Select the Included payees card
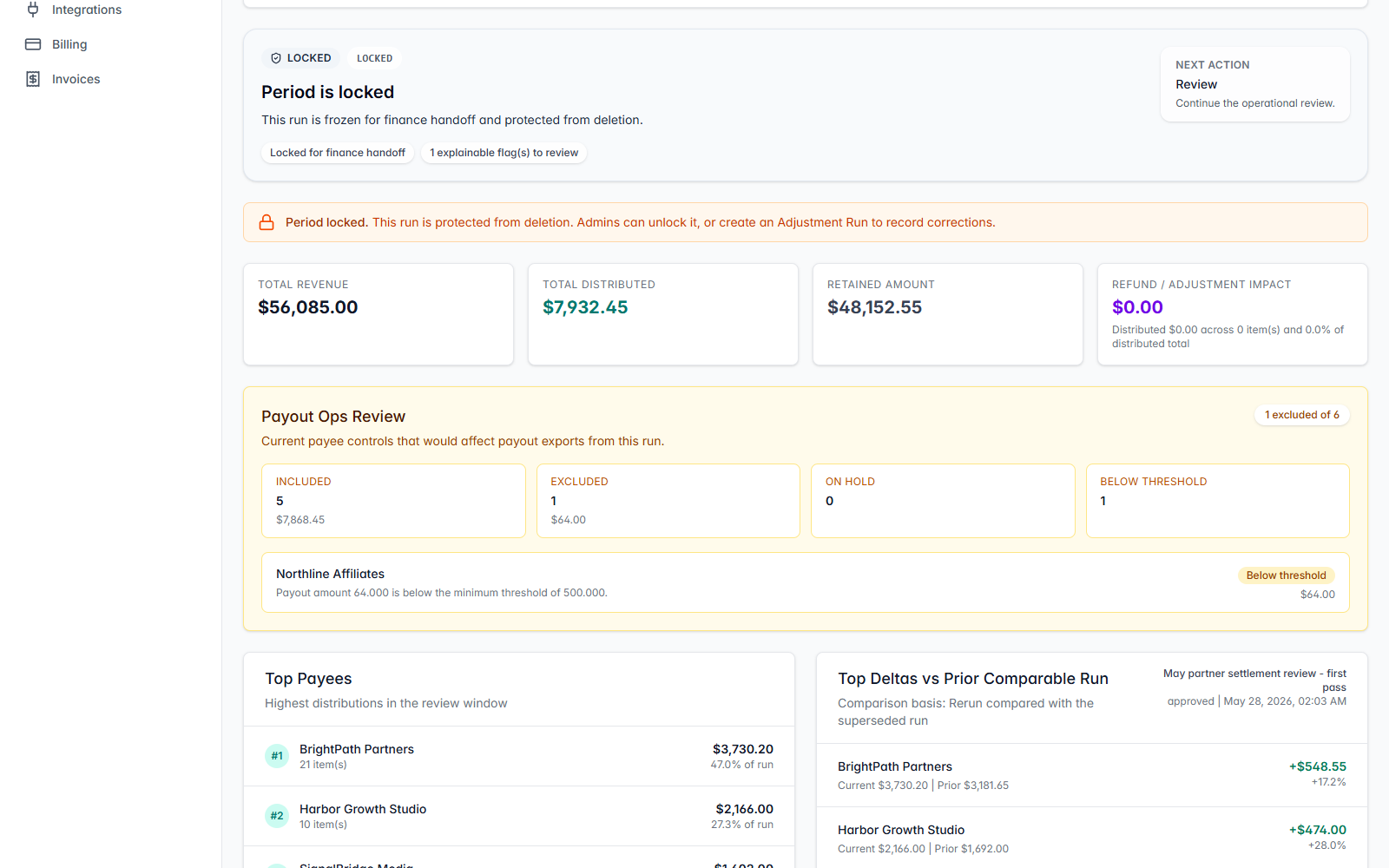Screen dimensions: 1389x868 point(393,501)
